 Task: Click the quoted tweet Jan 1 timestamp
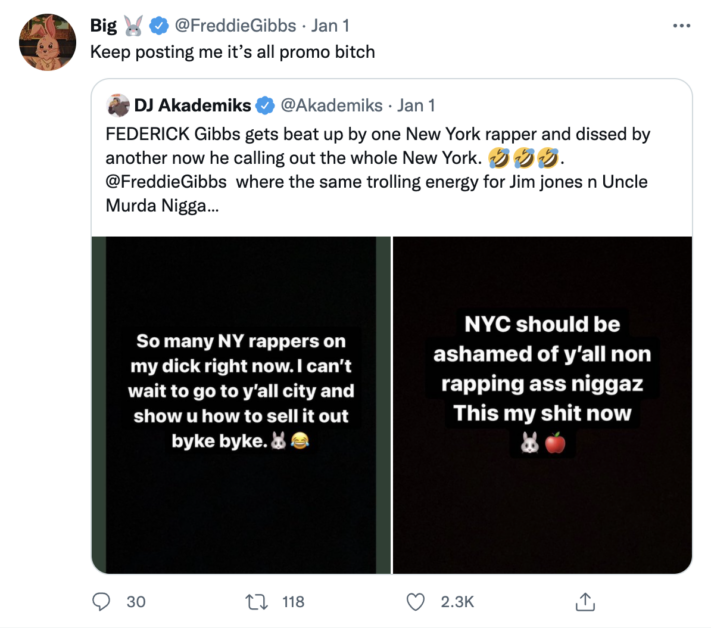(416, 105)
